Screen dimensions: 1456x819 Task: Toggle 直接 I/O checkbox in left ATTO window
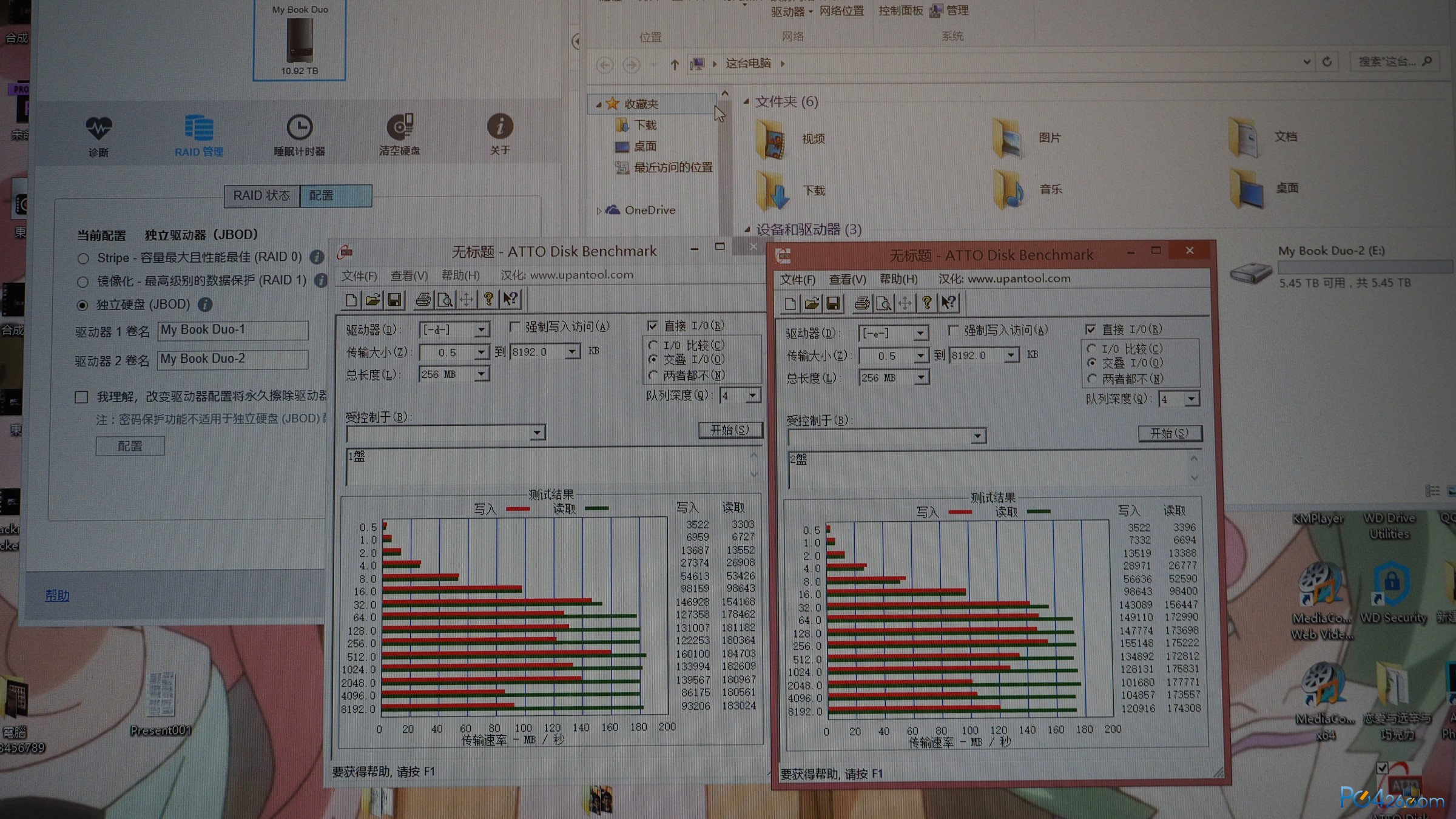pos(653,326)
